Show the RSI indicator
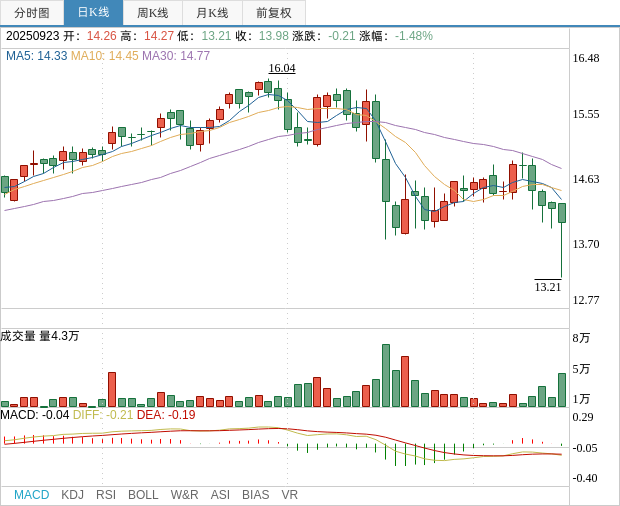Viewport: 620px width, 506px height. [106, 495]
